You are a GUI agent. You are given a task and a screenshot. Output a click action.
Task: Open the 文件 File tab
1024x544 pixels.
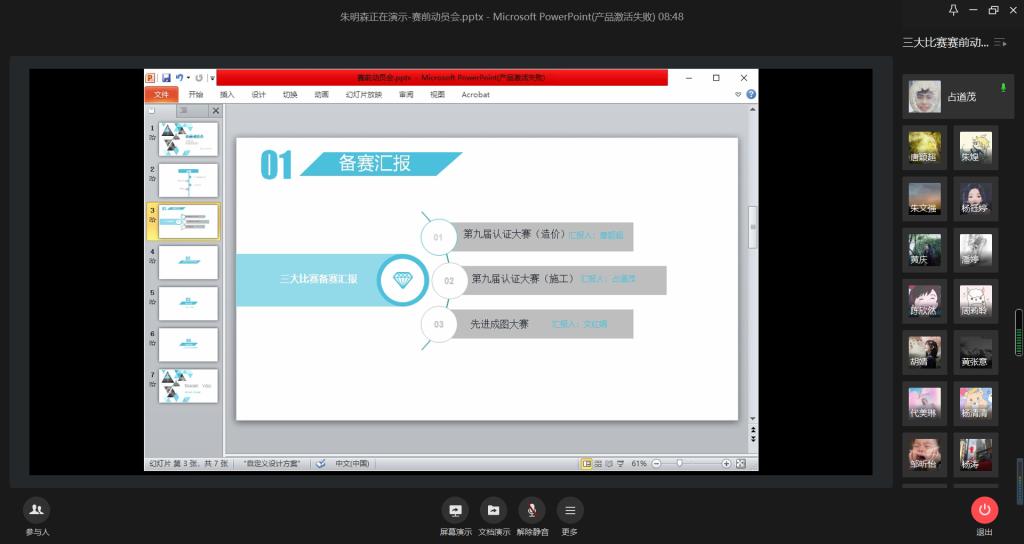[161, 94]
